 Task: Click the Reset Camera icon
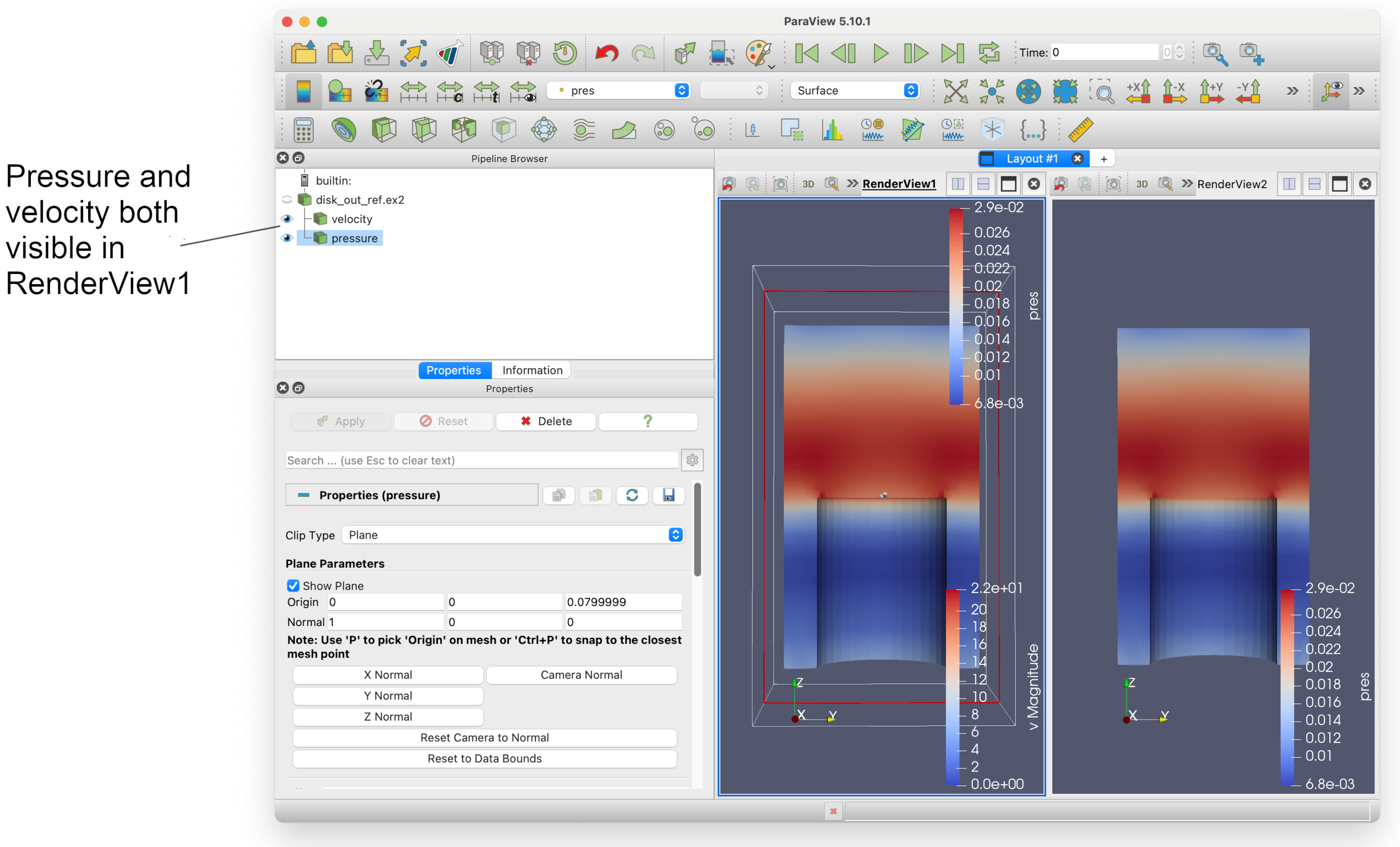[956, 91]
